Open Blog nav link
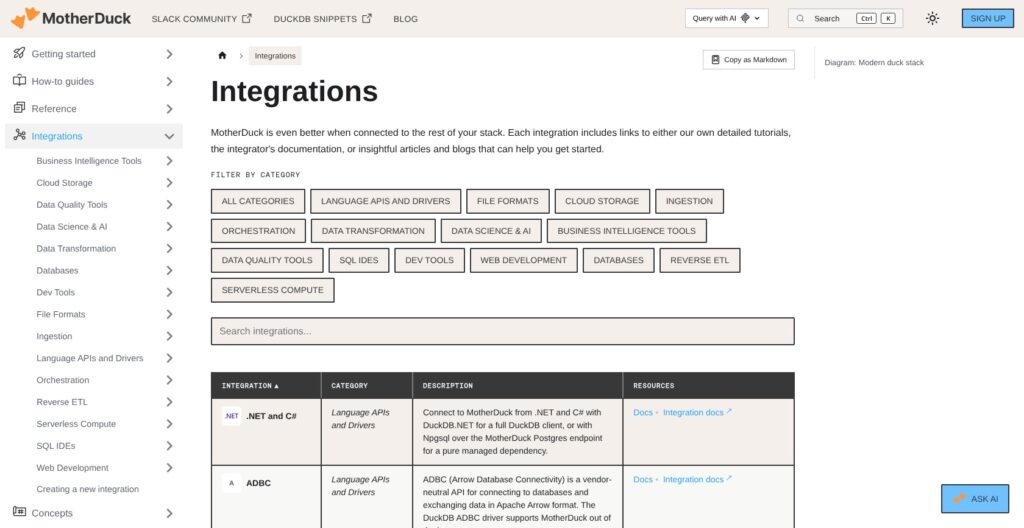This screenshot has height=528, width=1024. coord(406,19)
